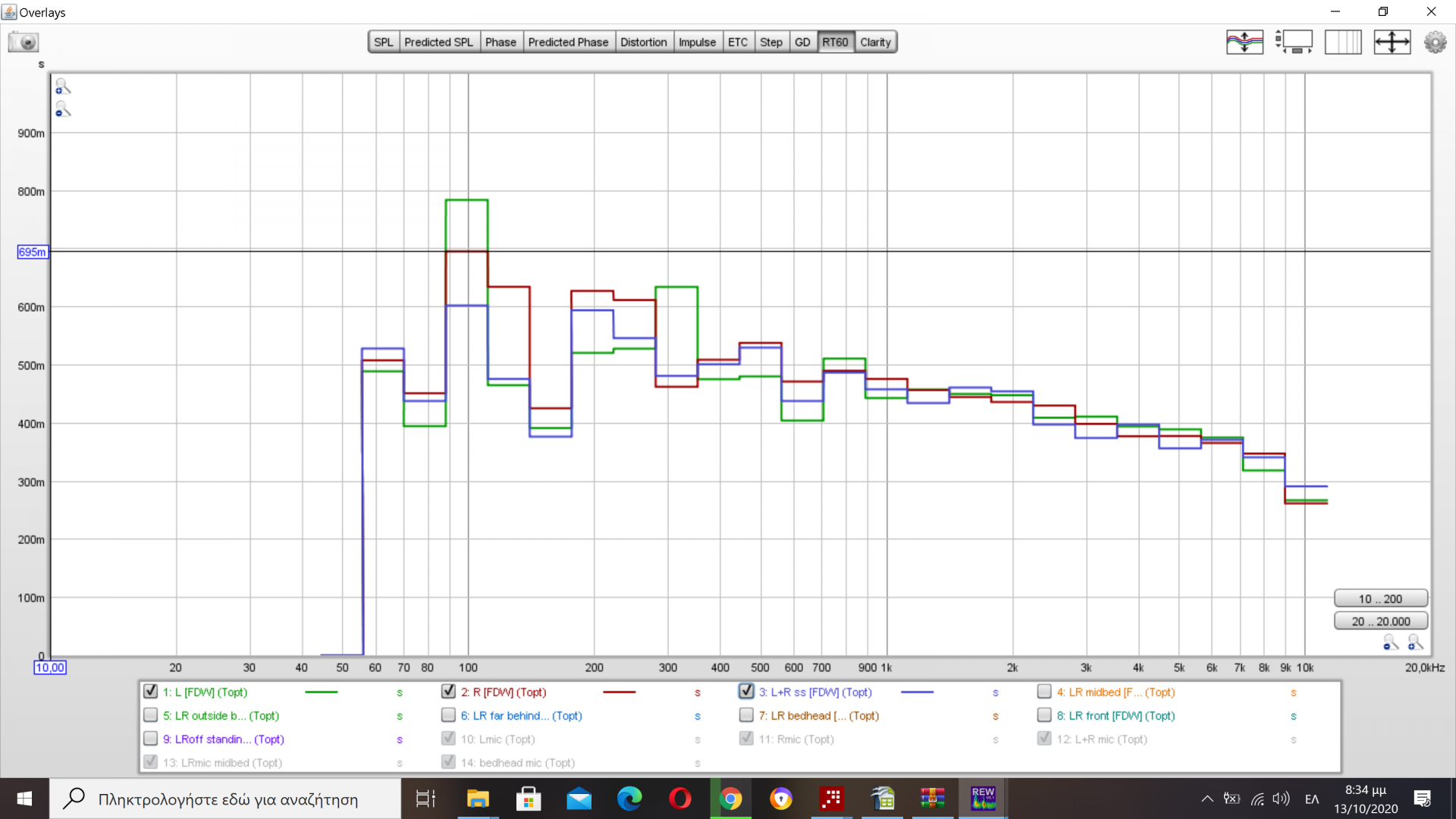
Task: Set frequency range with 10 .. 200 button
Action: [x=1380, y=599]
